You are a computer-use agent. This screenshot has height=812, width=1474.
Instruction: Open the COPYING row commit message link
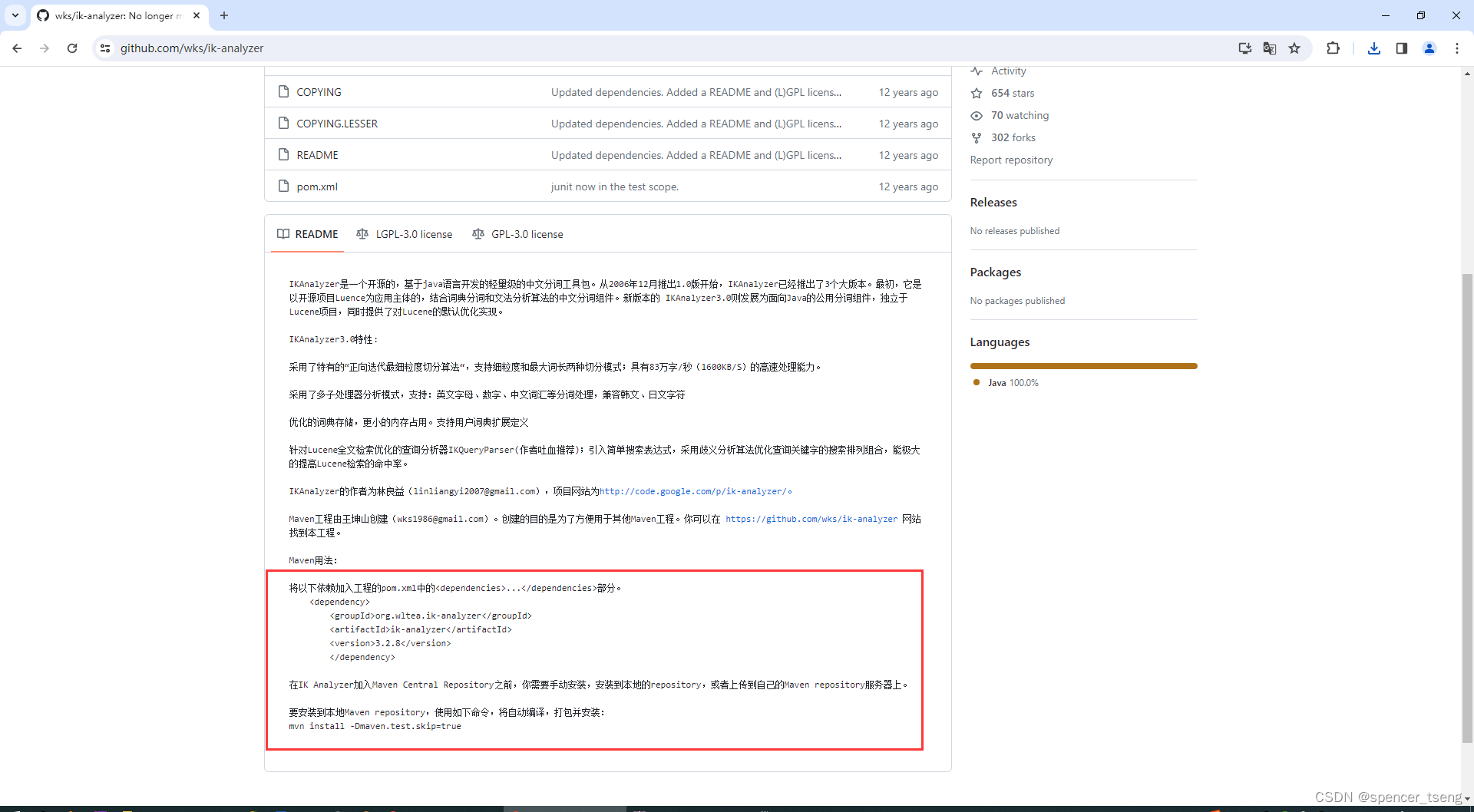tap(696, 92)
